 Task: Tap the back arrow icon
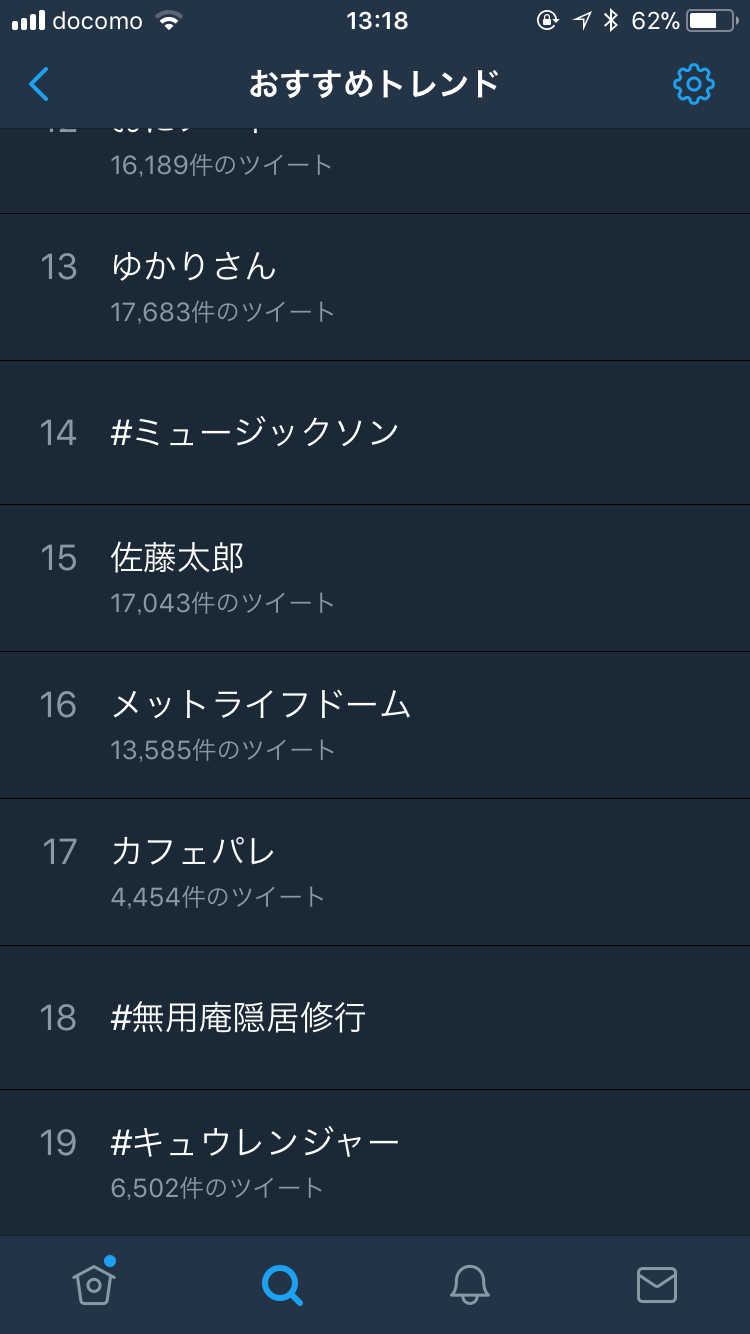(39, 85)
